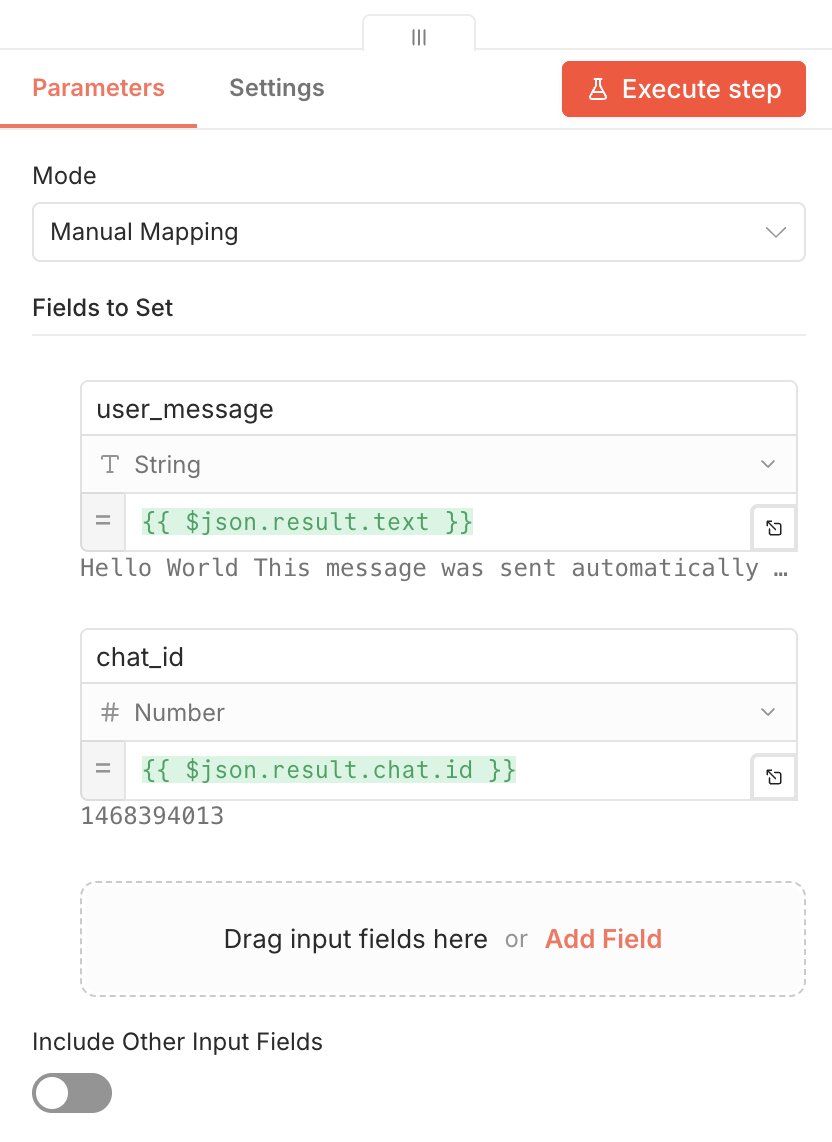Click the drag handle at the panel top
This screenshot has height=1142, width=832.
pyautogui.click(x=419, y=37)
